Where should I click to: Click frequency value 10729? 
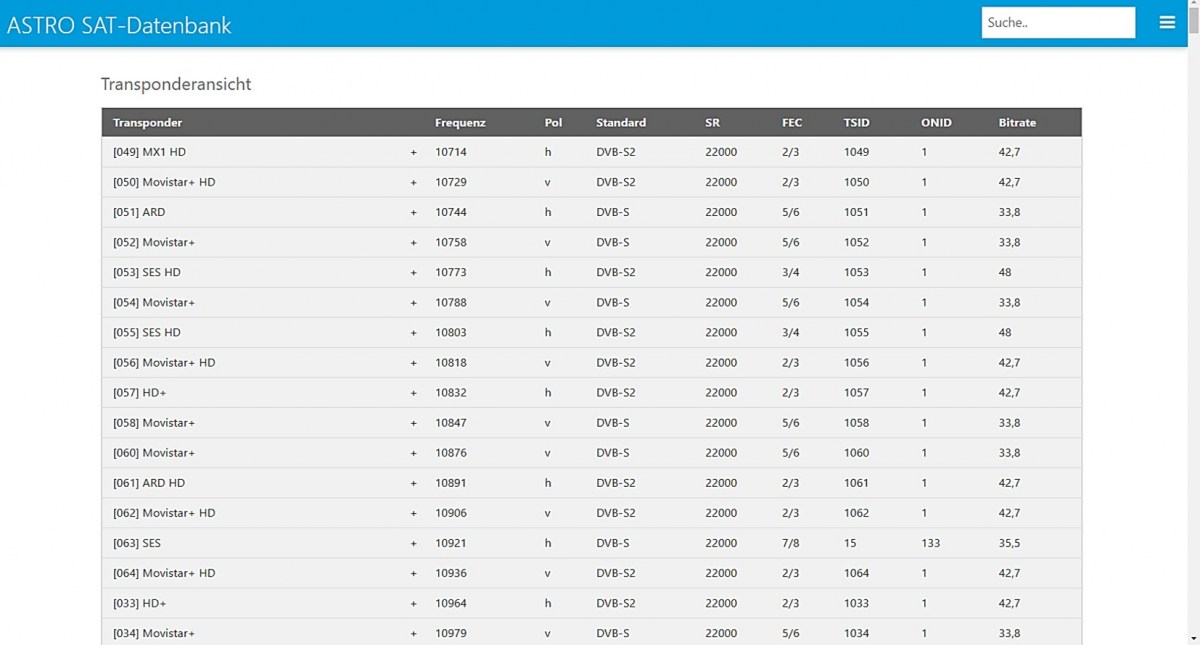[x=451, y=182]
